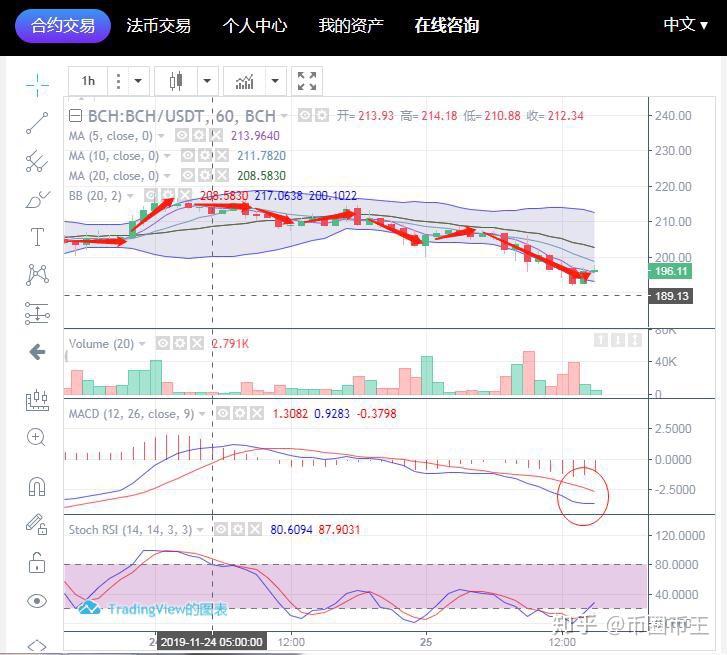Pick the text annotation tool
Viewport: 727px width, 655px height.
click(x=37, y=237)
